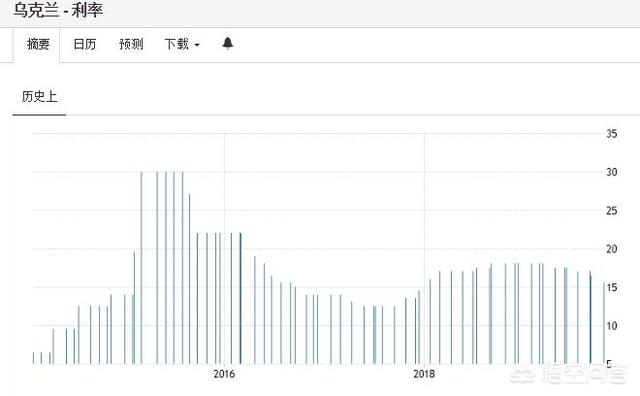
Task: Click the 2016 x-axis label
Action: click(x=224, y=374)
